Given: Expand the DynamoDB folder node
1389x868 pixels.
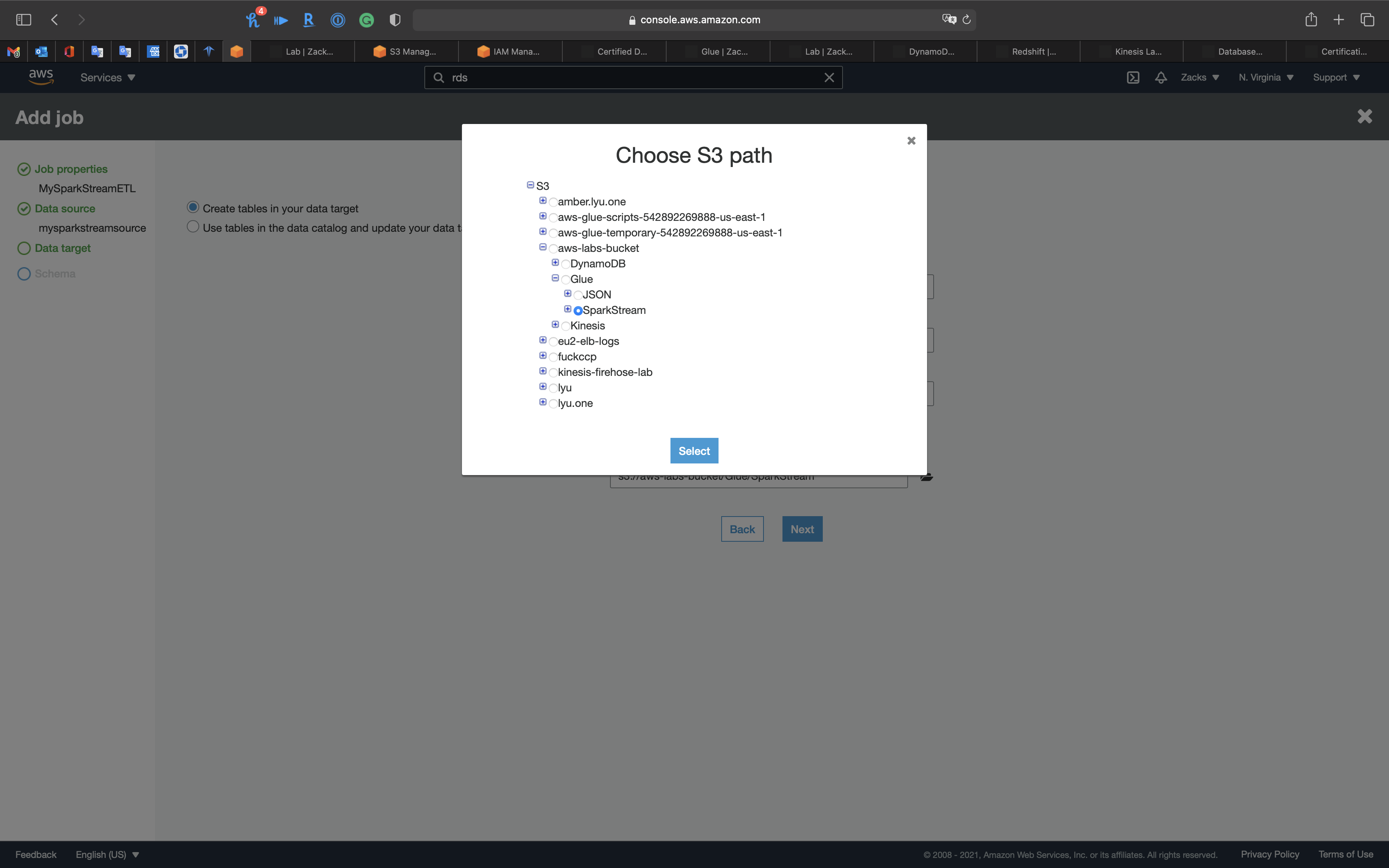Looking at the screenshot, I should tap(555, 262).
